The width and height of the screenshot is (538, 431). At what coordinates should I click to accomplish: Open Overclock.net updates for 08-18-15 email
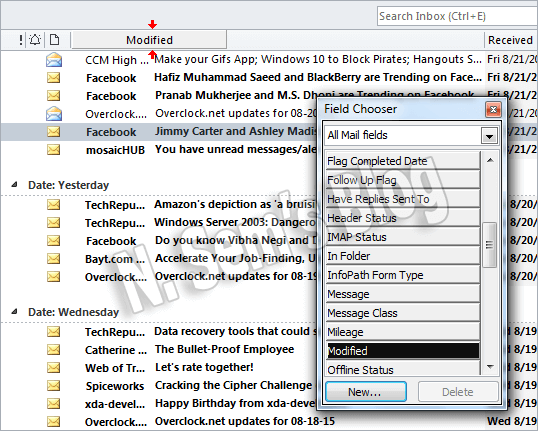(245, 421)
